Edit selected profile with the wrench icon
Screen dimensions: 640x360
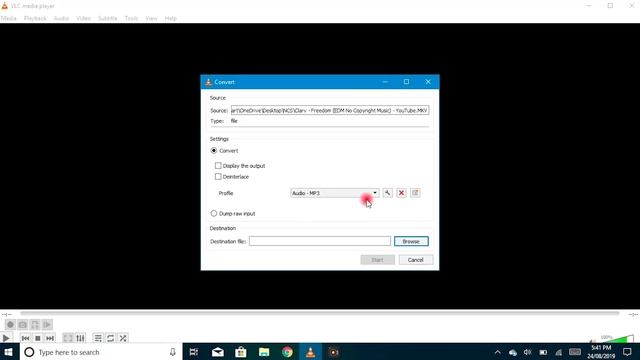point(387,193)
